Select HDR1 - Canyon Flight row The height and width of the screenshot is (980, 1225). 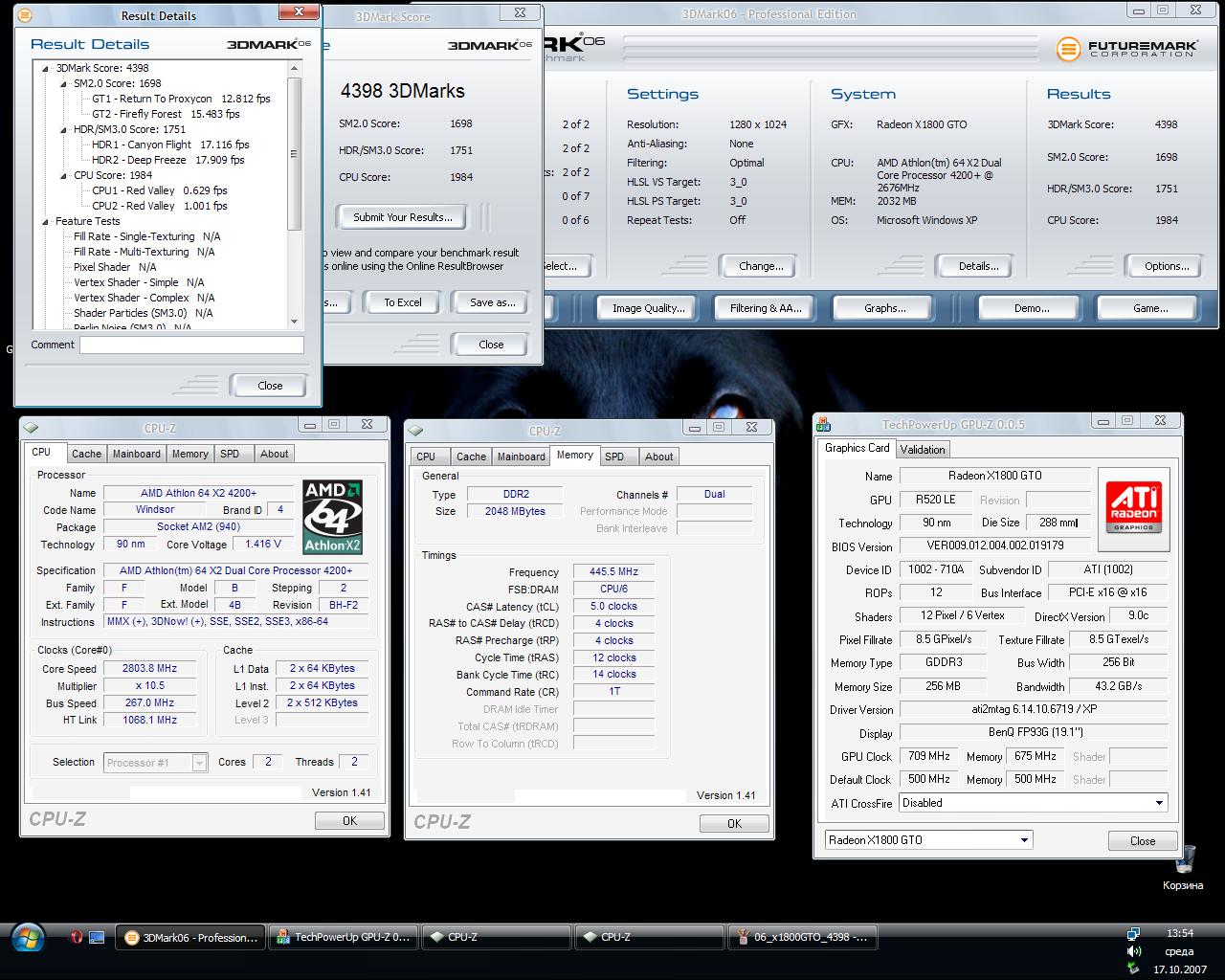pos(170,145)
